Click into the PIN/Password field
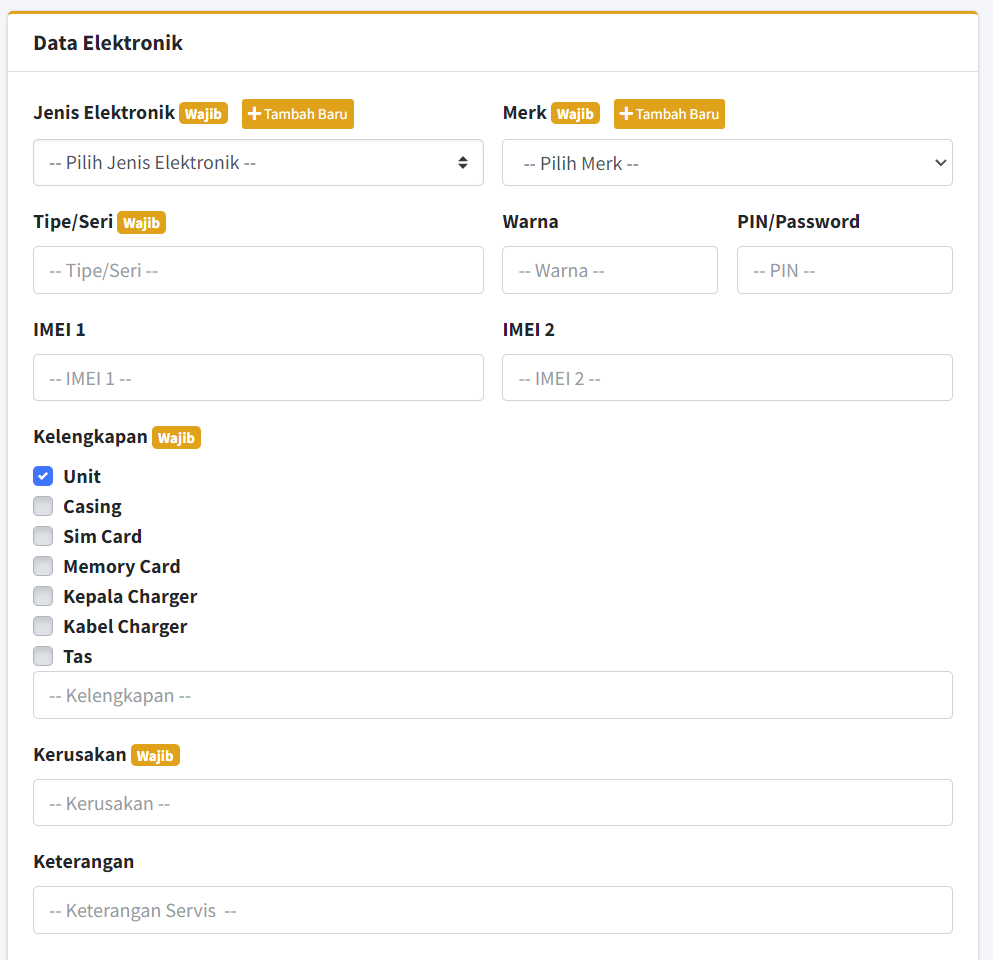The height and width of the screenshot is (960, 993). (844, 270)
